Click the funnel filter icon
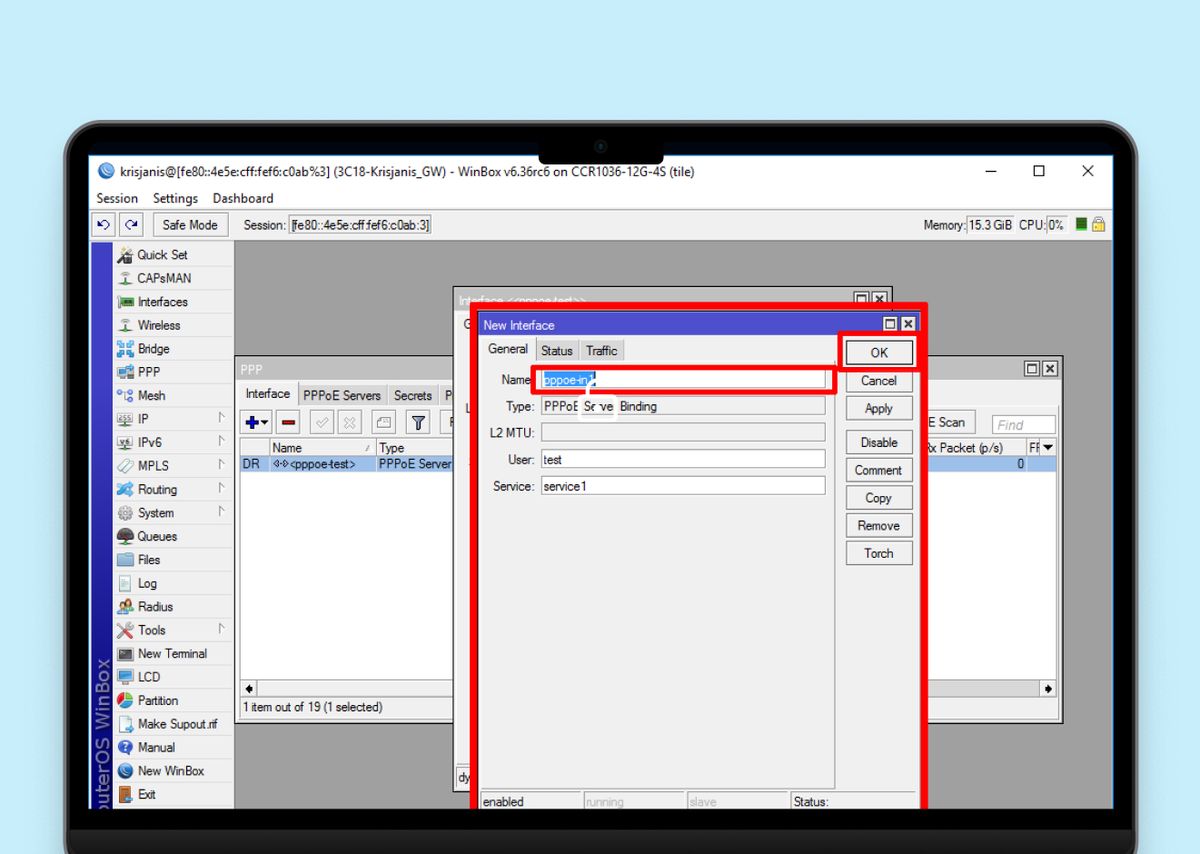This screenshot has width=1200, height=854. coord(418,423)
